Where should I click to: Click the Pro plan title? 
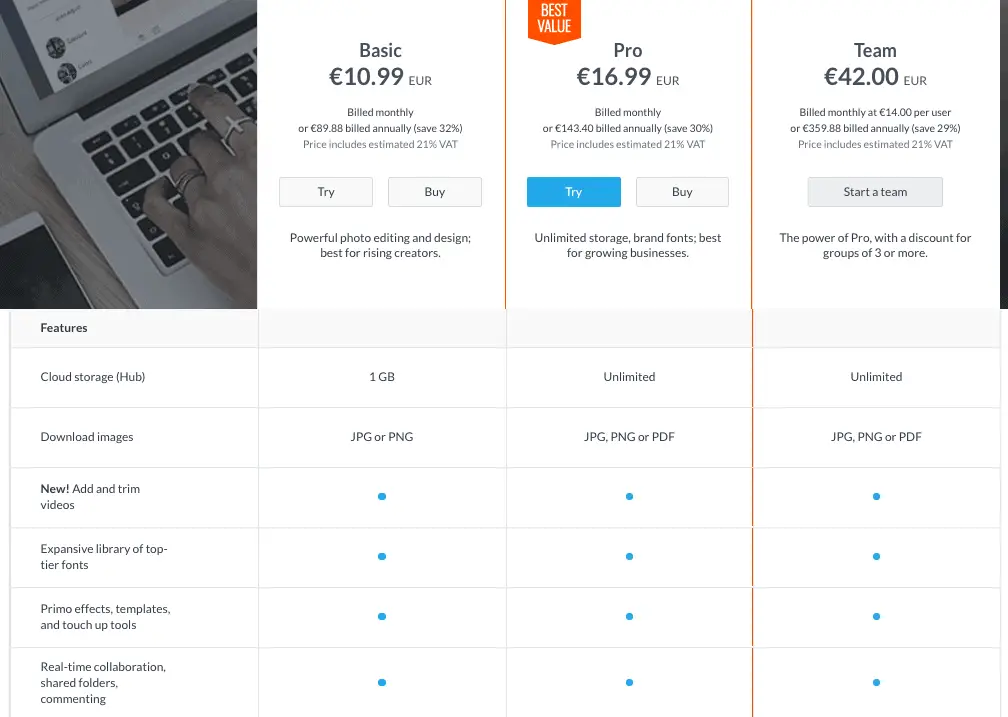627,50
